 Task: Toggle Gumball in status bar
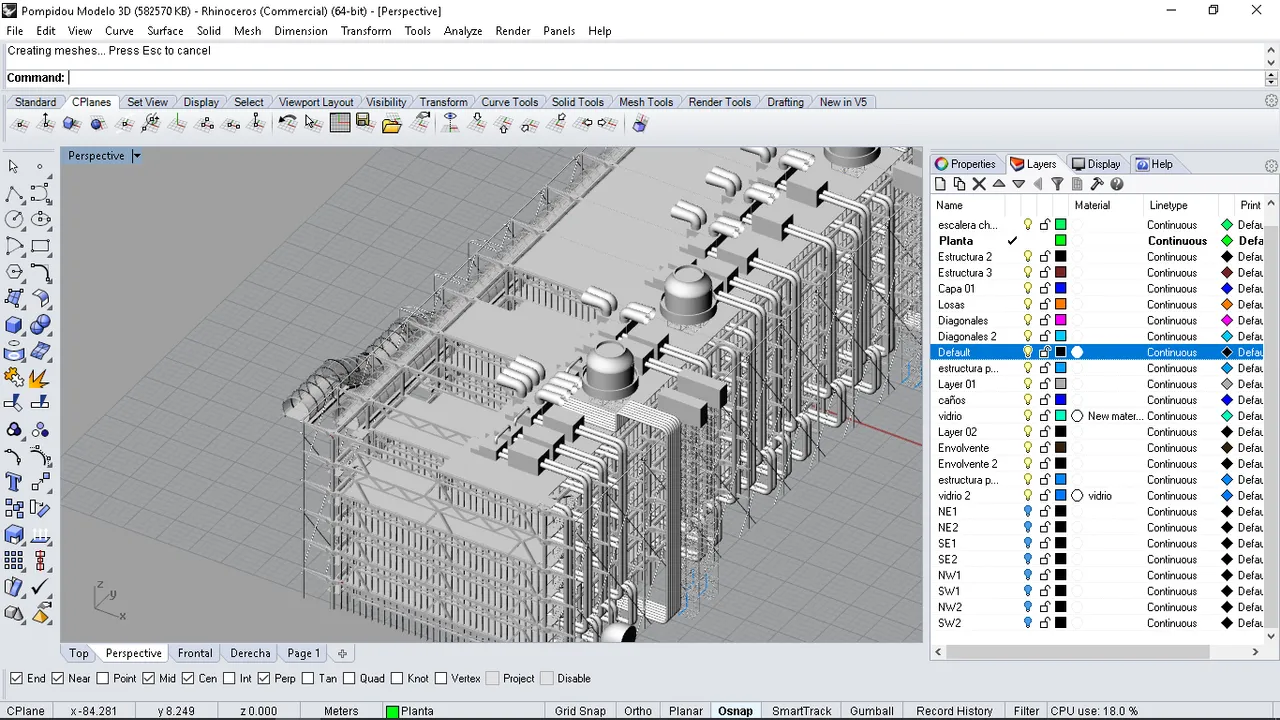872,711
